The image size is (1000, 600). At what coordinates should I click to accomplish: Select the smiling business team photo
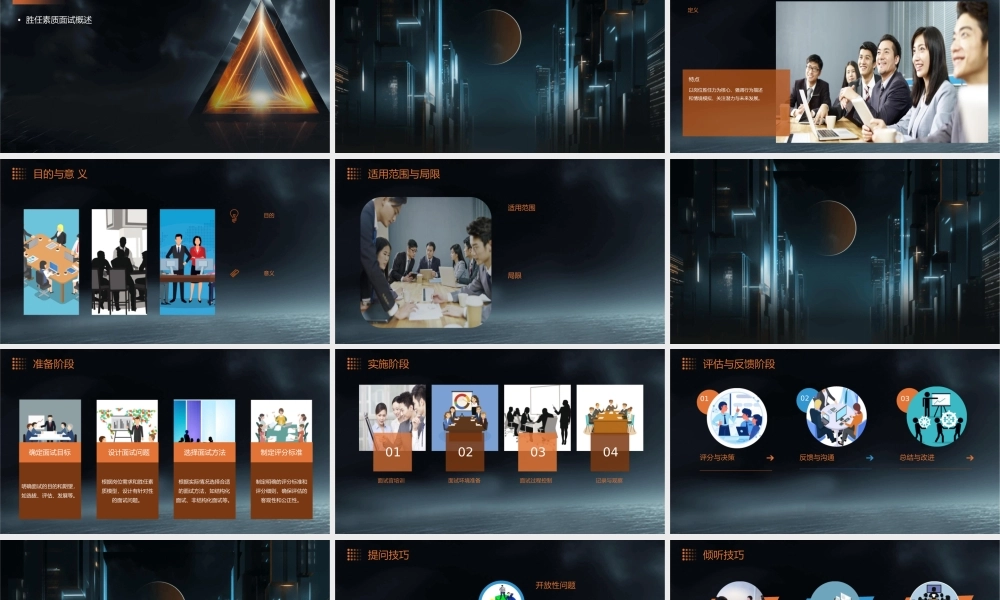tap(881, 71)
